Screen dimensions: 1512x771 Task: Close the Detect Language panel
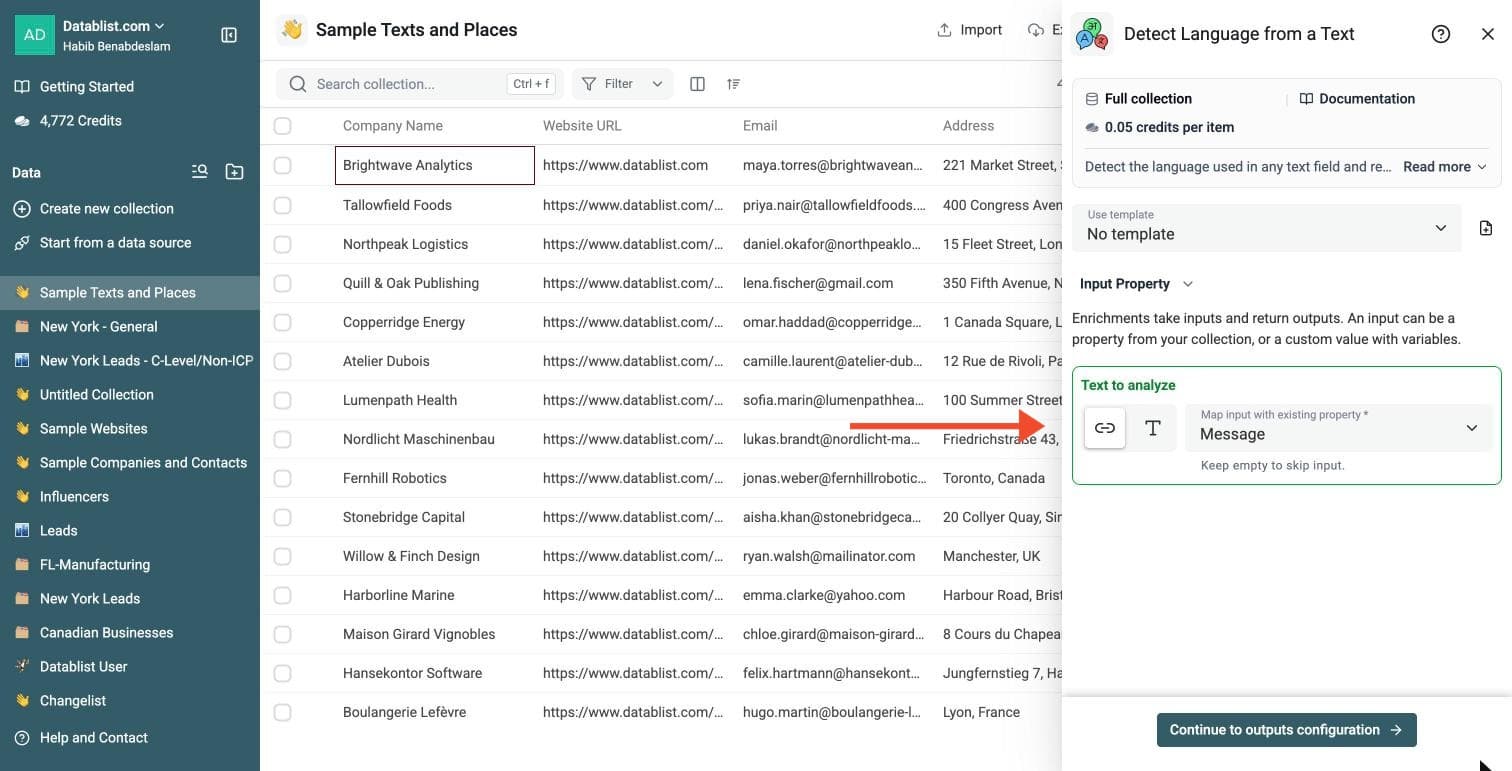pos(1488,34)
